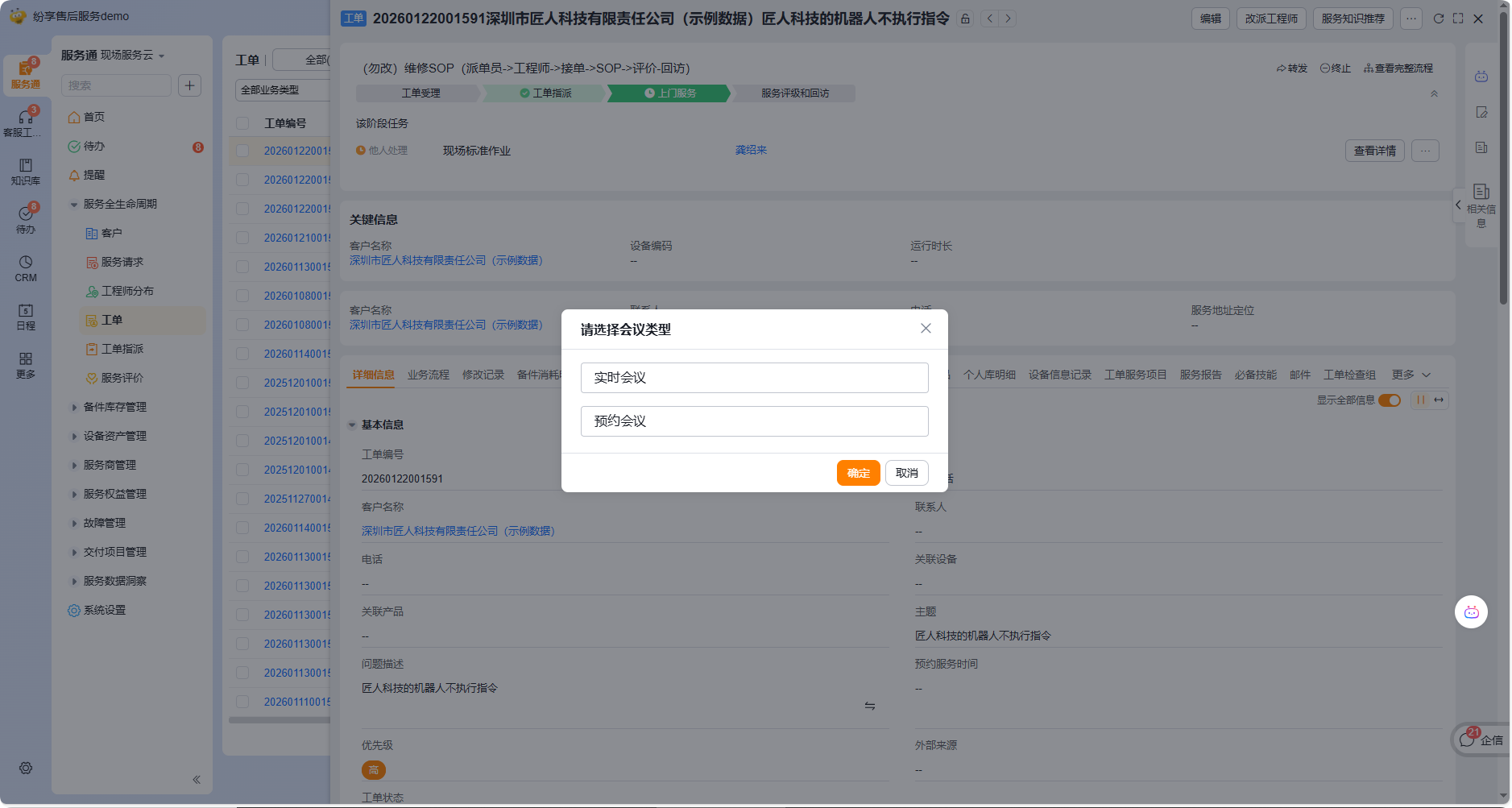
Task: Click the plus add button beside search
Action: tap(189, 85)
